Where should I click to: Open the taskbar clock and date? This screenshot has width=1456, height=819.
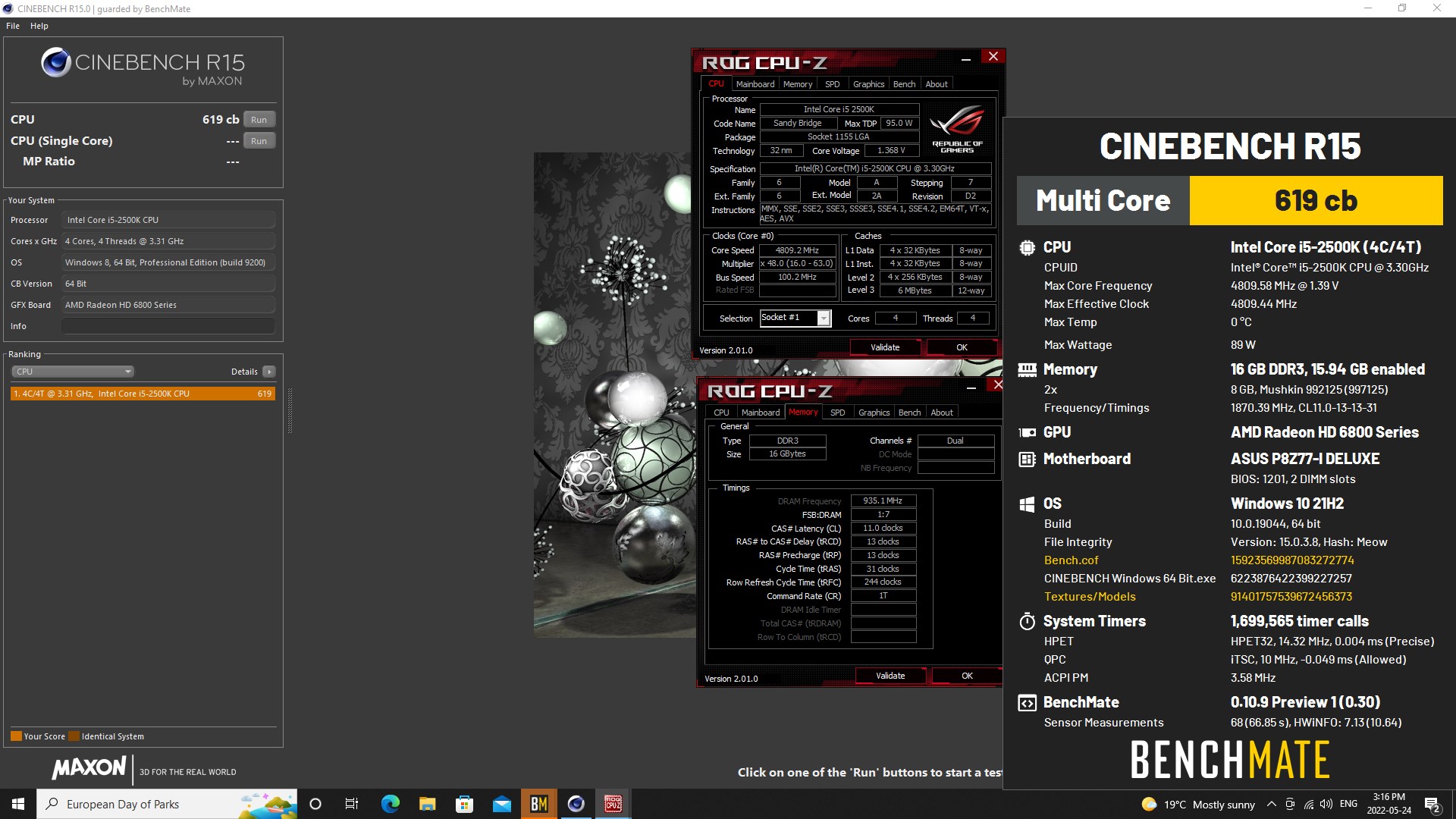[x=1389, y=804]
